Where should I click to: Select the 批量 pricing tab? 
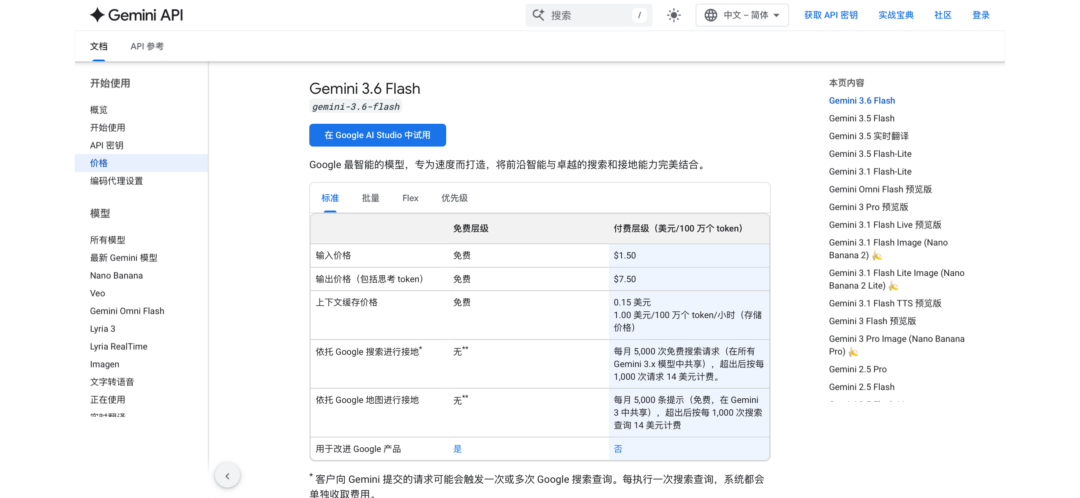(x=371, y=198)
